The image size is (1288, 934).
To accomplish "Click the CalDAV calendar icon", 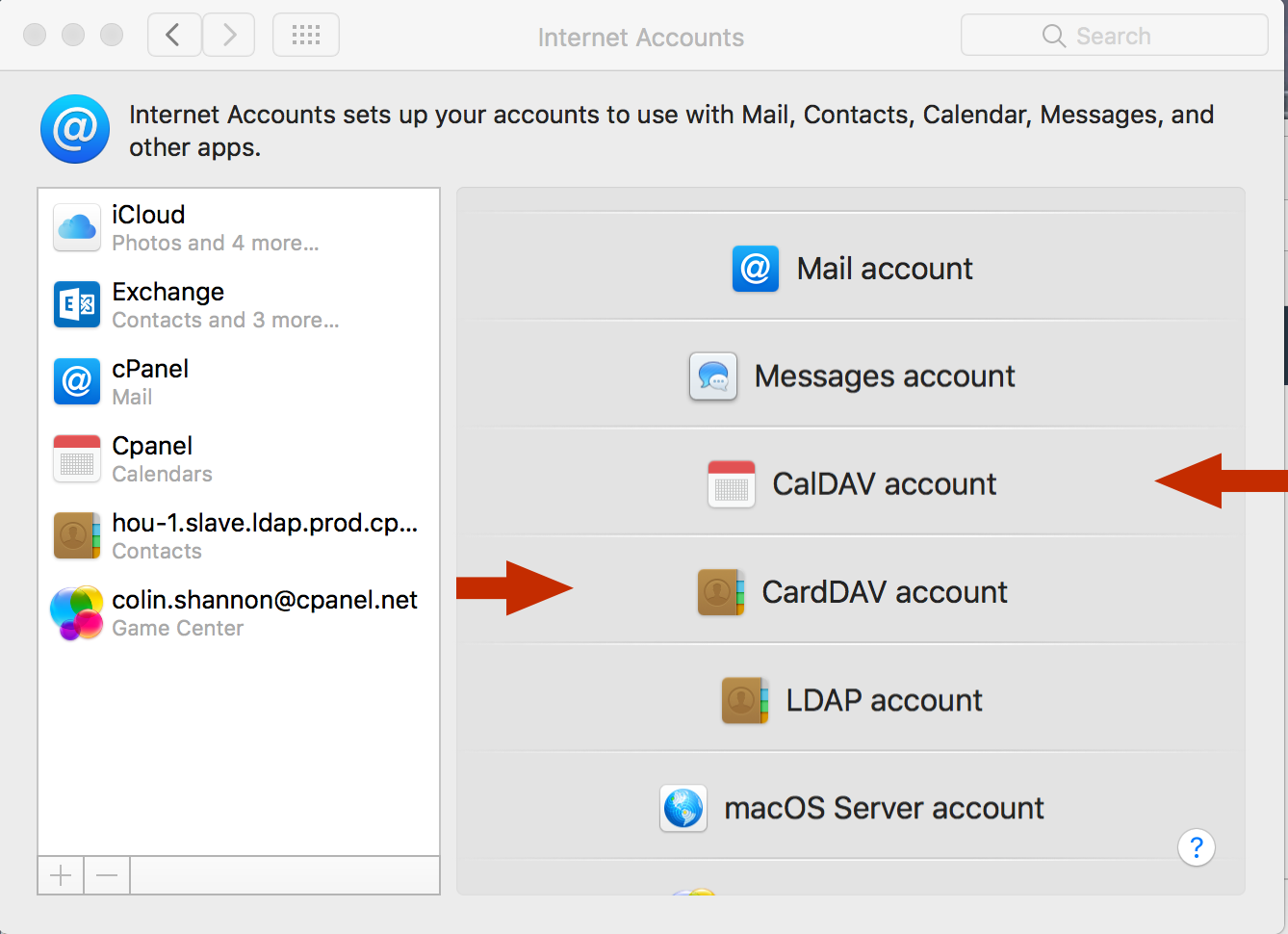I will point(732,483).
